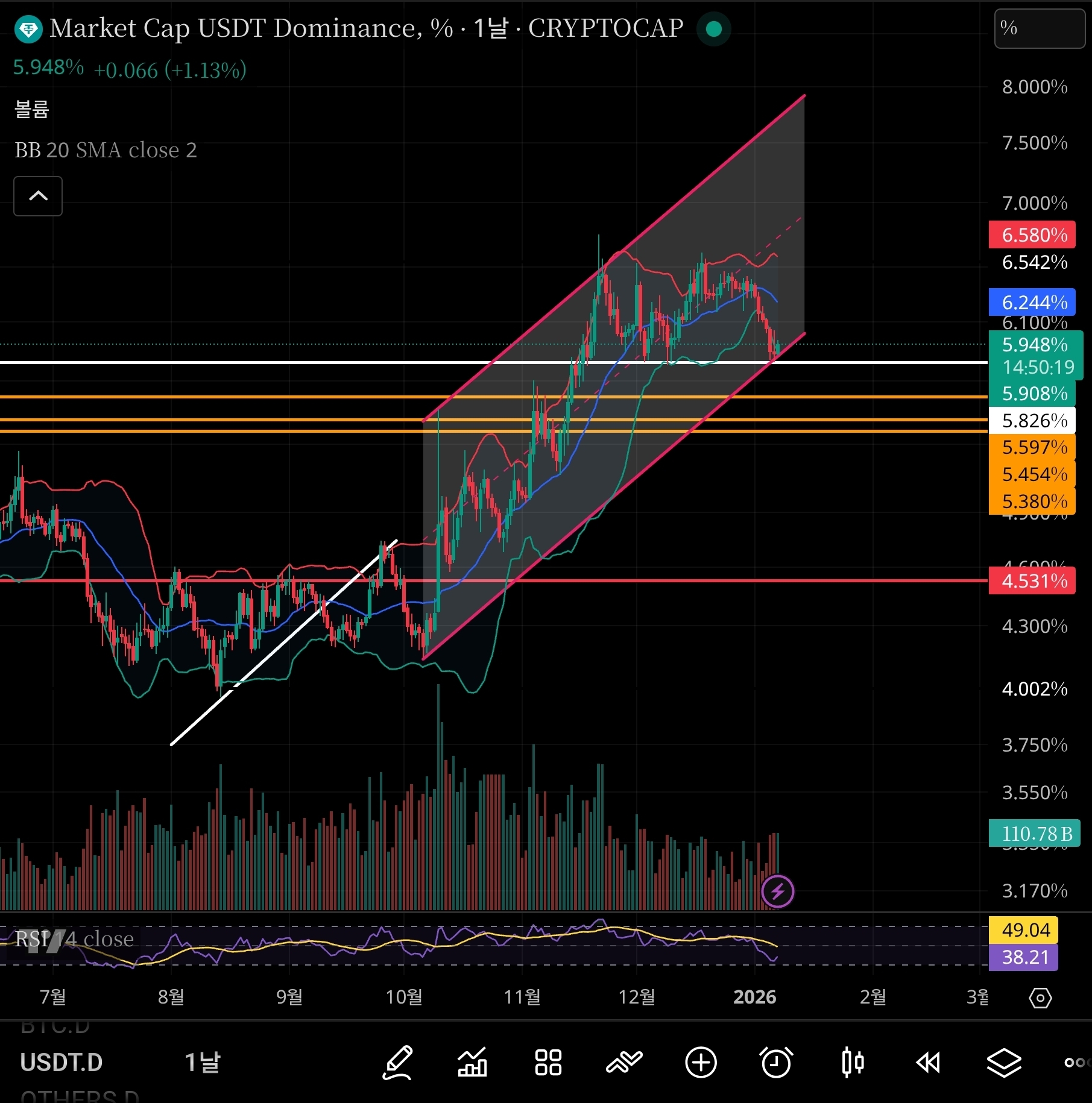The width and height of the screenshot is (1092, 1103).
Task: Select the USDT.D symbol in list
Action: 62,1063
